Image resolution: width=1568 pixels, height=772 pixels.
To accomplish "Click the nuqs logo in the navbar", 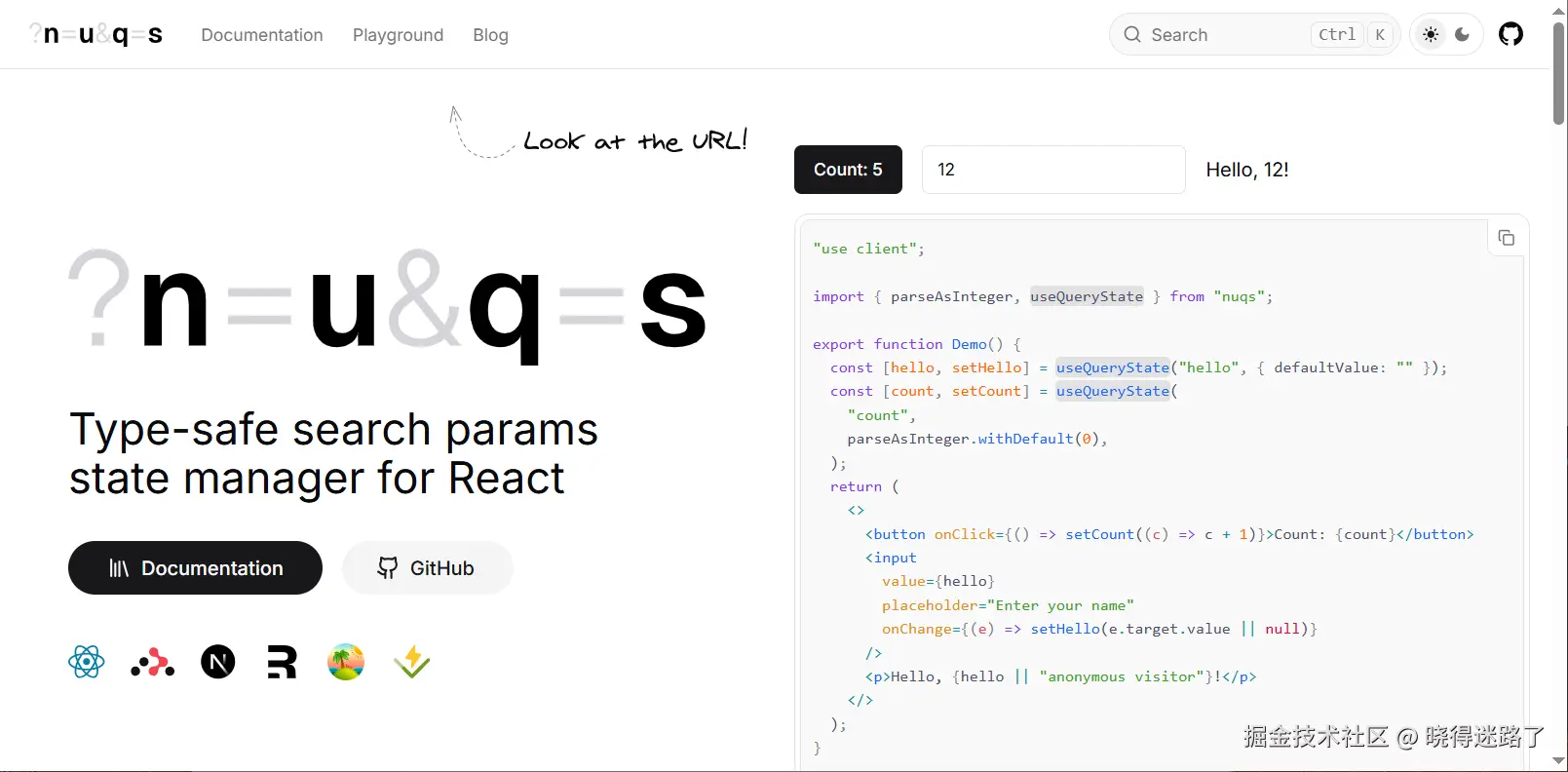I will pyautogui.click(x=96, y=35).
